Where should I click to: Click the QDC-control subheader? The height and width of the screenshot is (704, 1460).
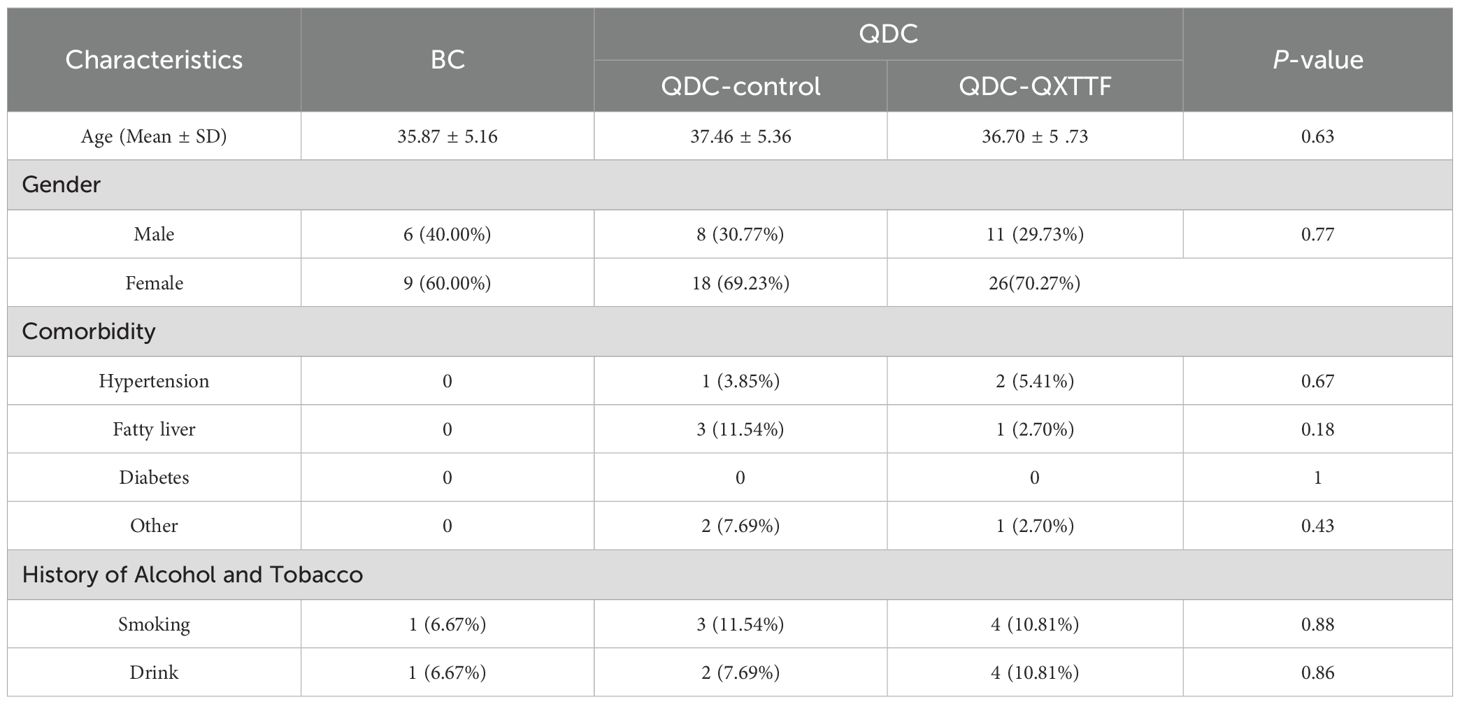(x=740, y=86)
